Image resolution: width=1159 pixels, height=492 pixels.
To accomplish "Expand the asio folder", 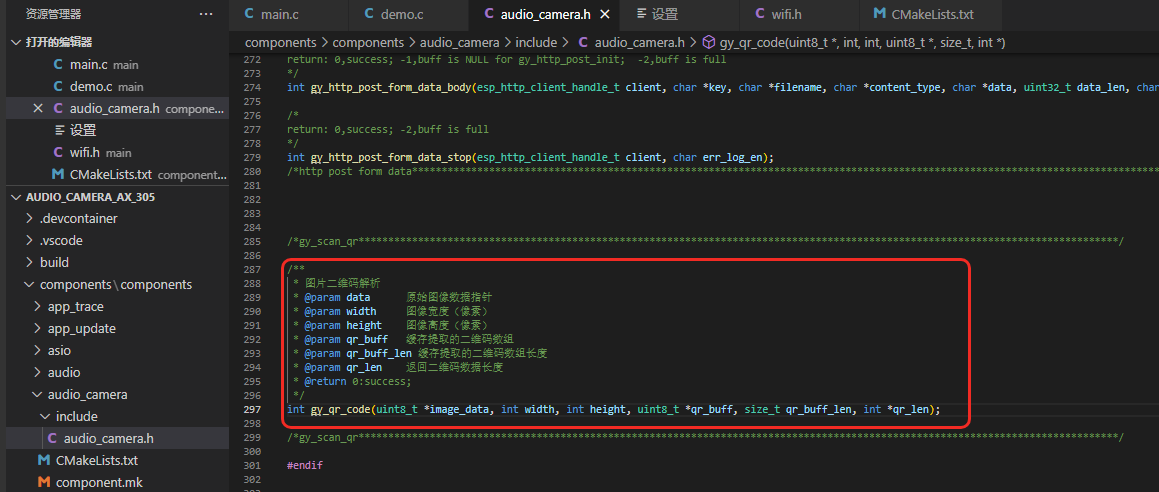I will (x=38, y=350).
